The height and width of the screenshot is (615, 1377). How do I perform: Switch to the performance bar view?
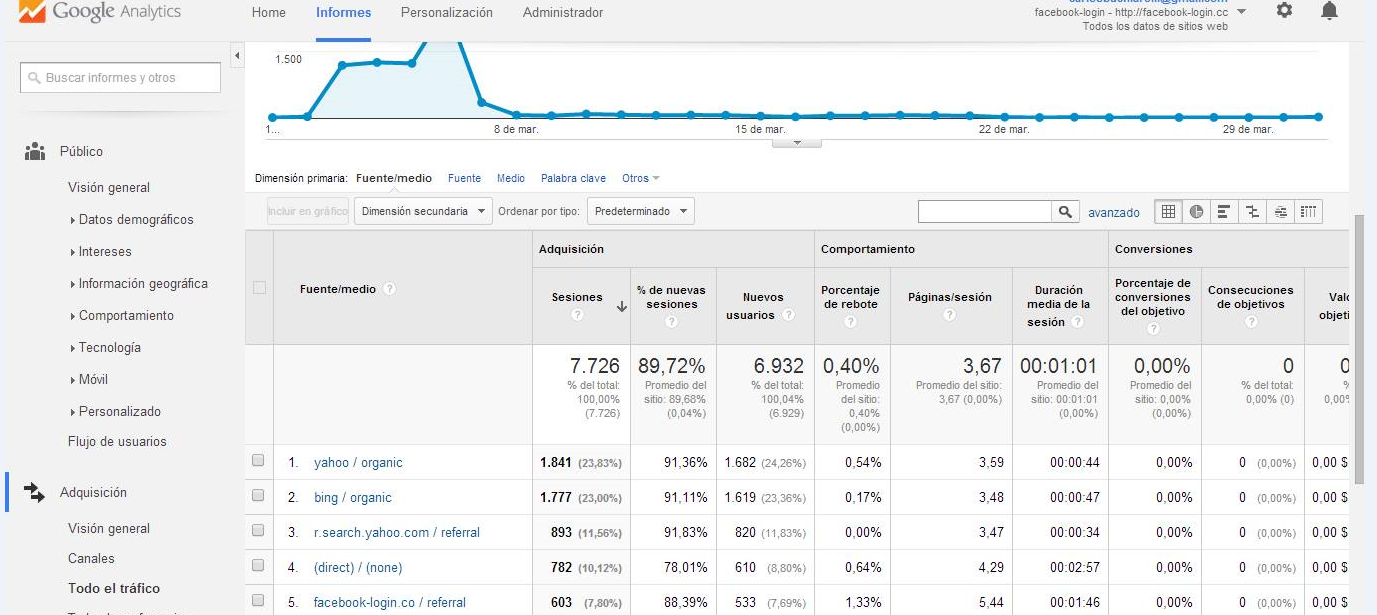[1224, 211]
